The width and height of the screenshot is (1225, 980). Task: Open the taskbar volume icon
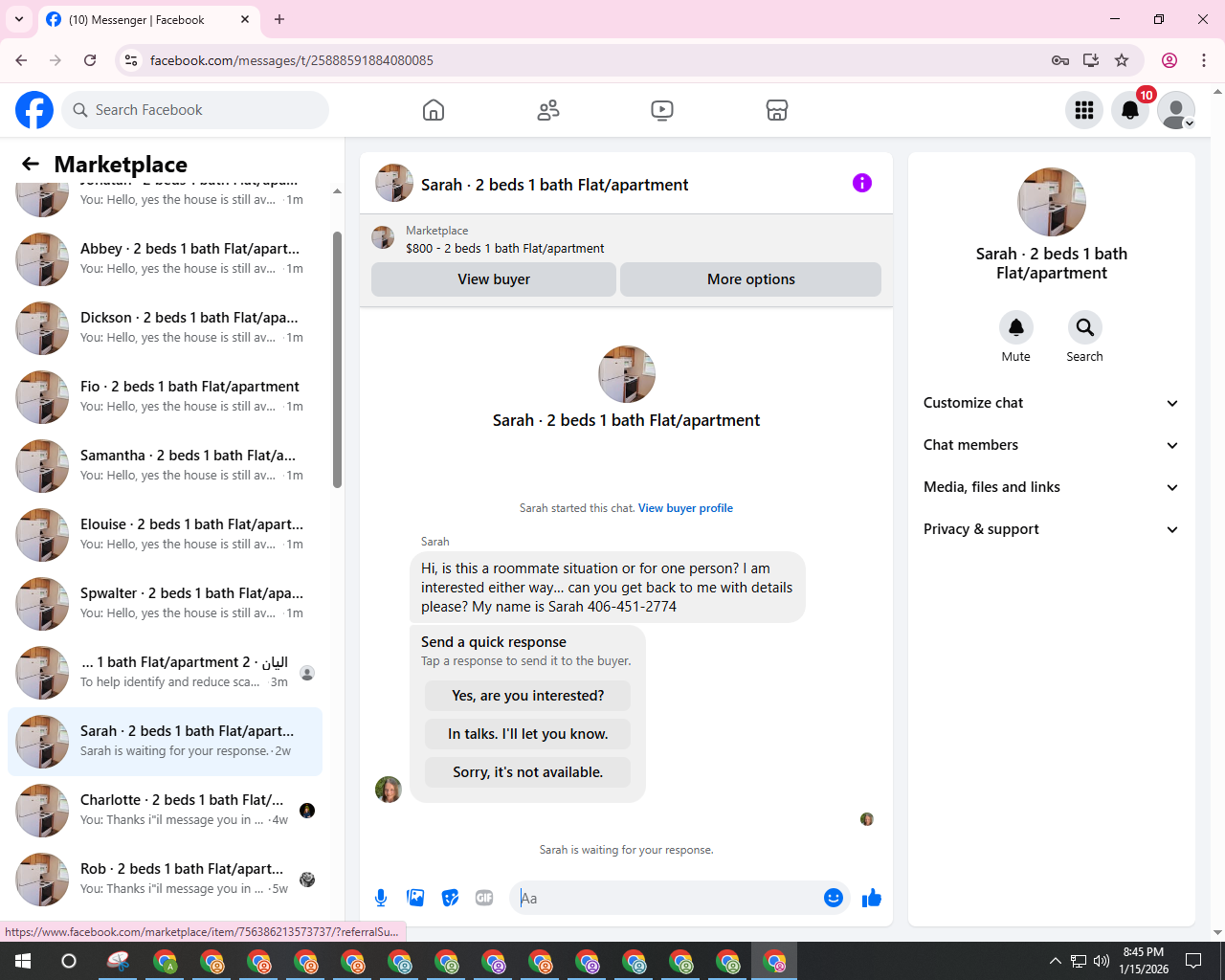pos(1102,961)
